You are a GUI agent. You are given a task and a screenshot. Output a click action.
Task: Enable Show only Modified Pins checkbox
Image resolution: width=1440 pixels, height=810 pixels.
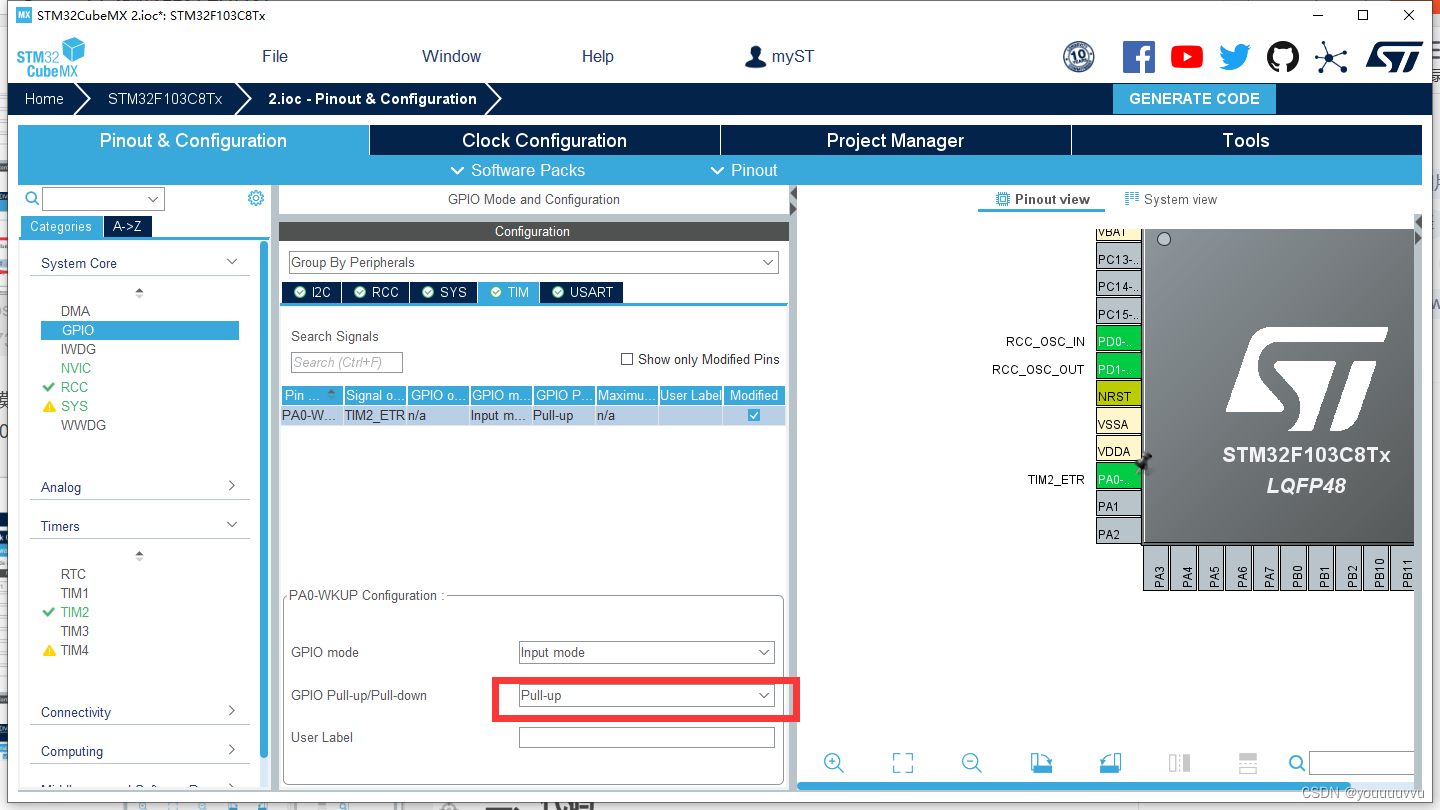click(x=627, y=359)
